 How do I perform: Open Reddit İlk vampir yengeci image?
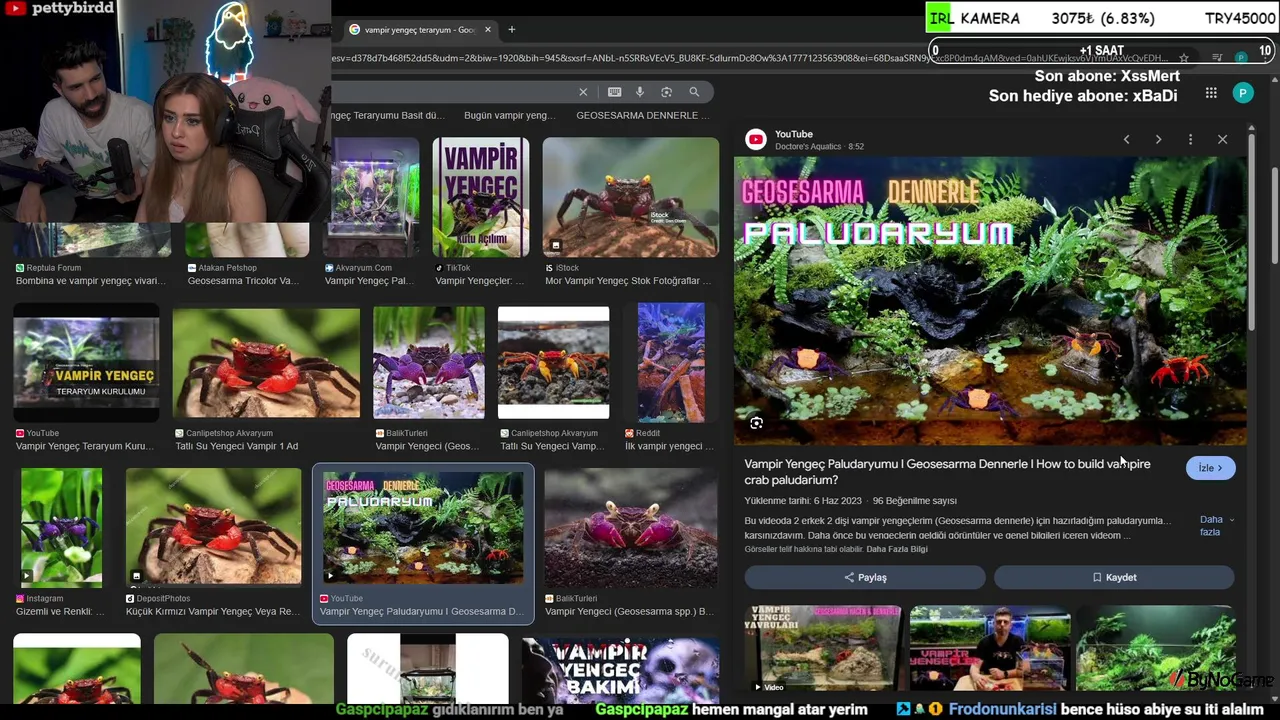pyautogui.click(x=670, y=364)
